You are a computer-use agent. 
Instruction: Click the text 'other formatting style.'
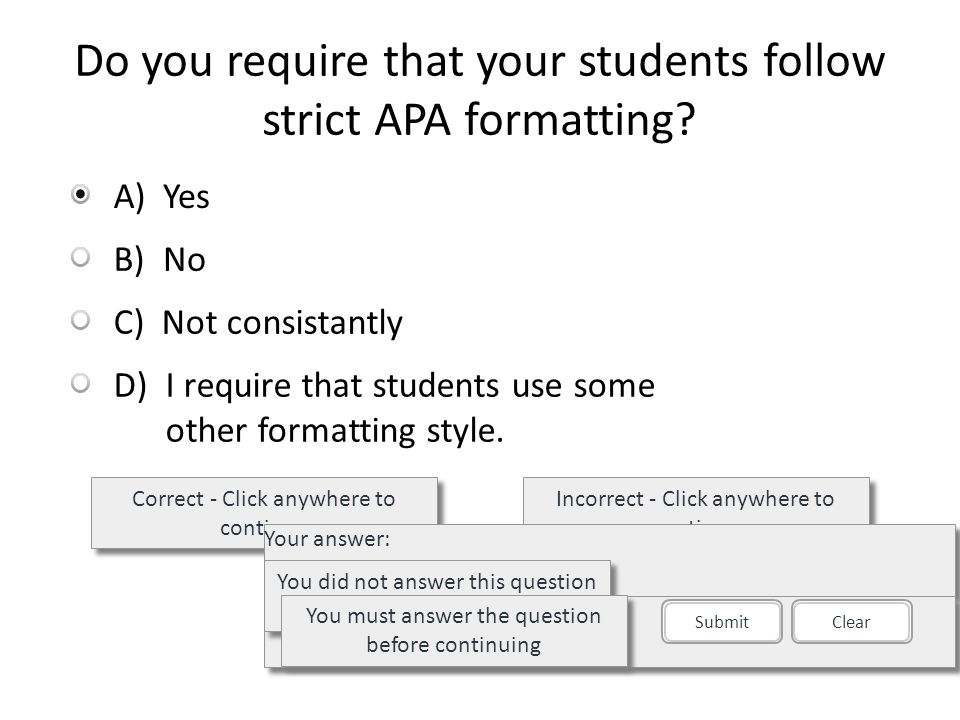335,431
